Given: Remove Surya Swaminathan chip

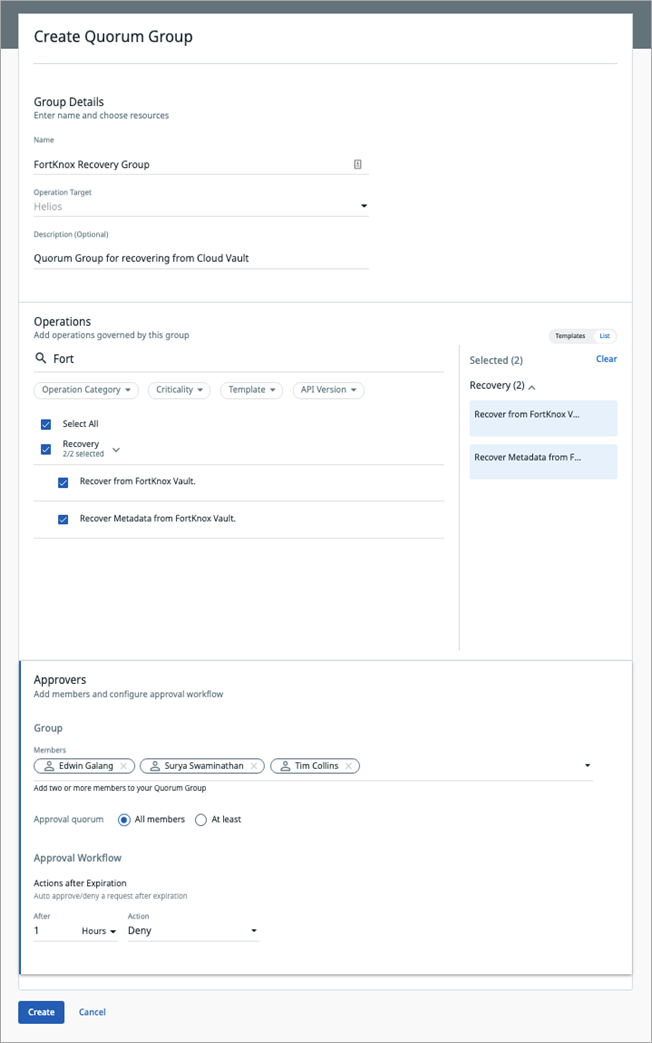Looking at the screenshot, I should 254,766.
